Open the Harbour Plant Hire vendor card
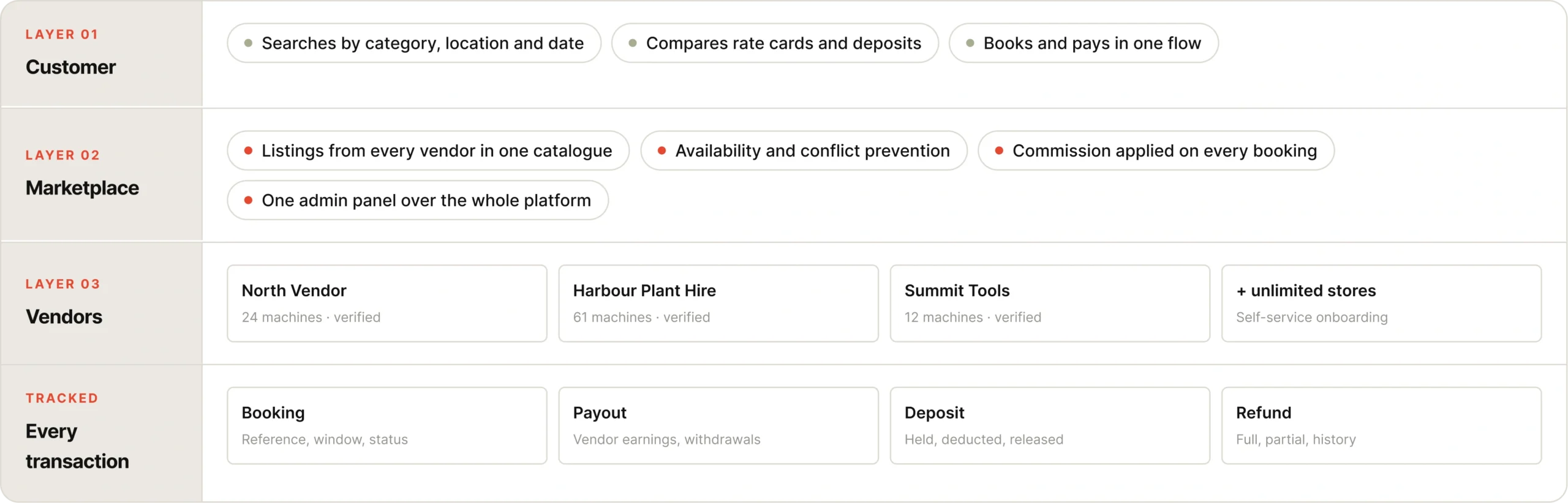The height and width of the screenshot is (503, 1568). (718, 304)
